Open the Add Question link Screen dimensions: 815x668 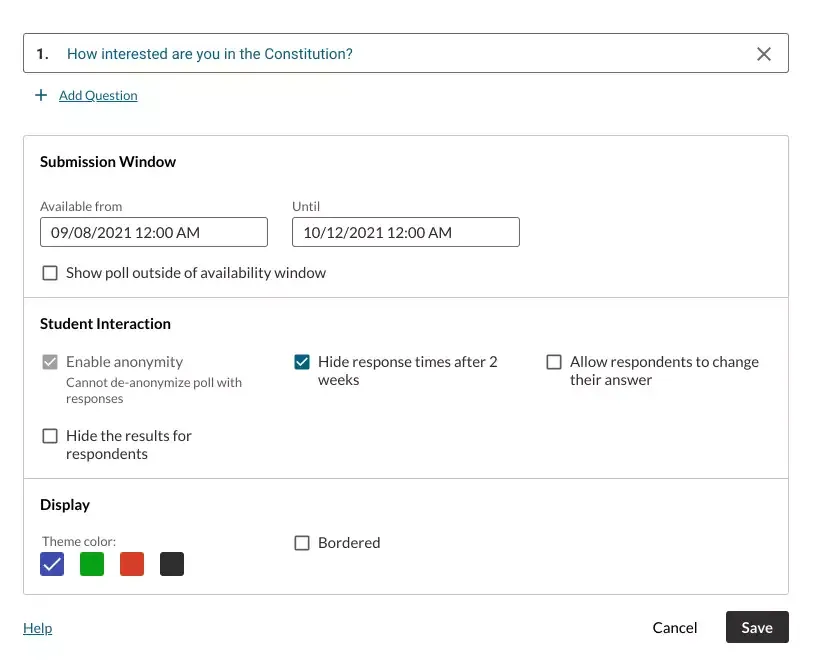click(98, 96)
